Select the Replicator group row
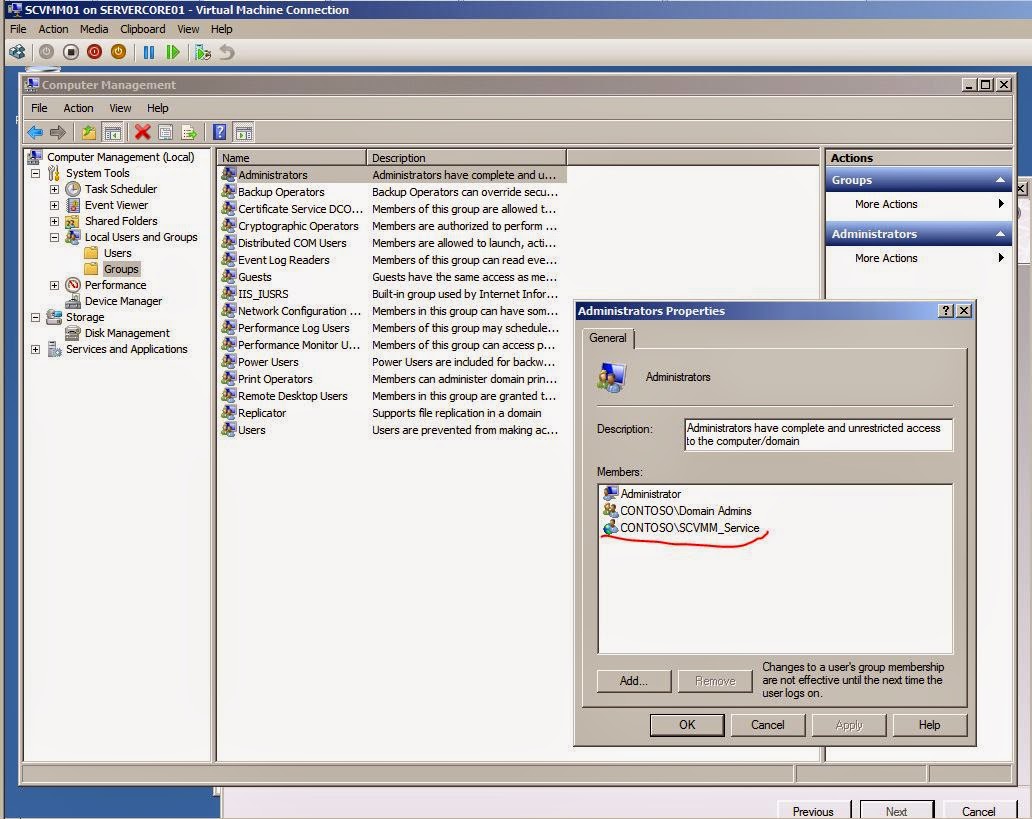The image size is (1032, 819). [392, 413]
